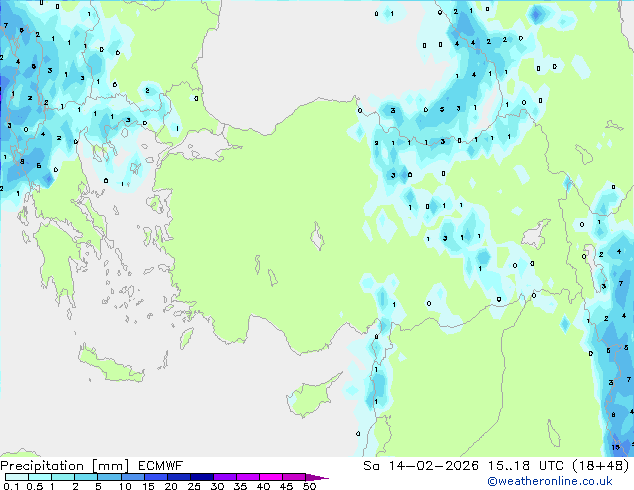Pick the 35–40 mm purple-magenta legend swatch
Screen dimensions: 634x490
(248, 477)
